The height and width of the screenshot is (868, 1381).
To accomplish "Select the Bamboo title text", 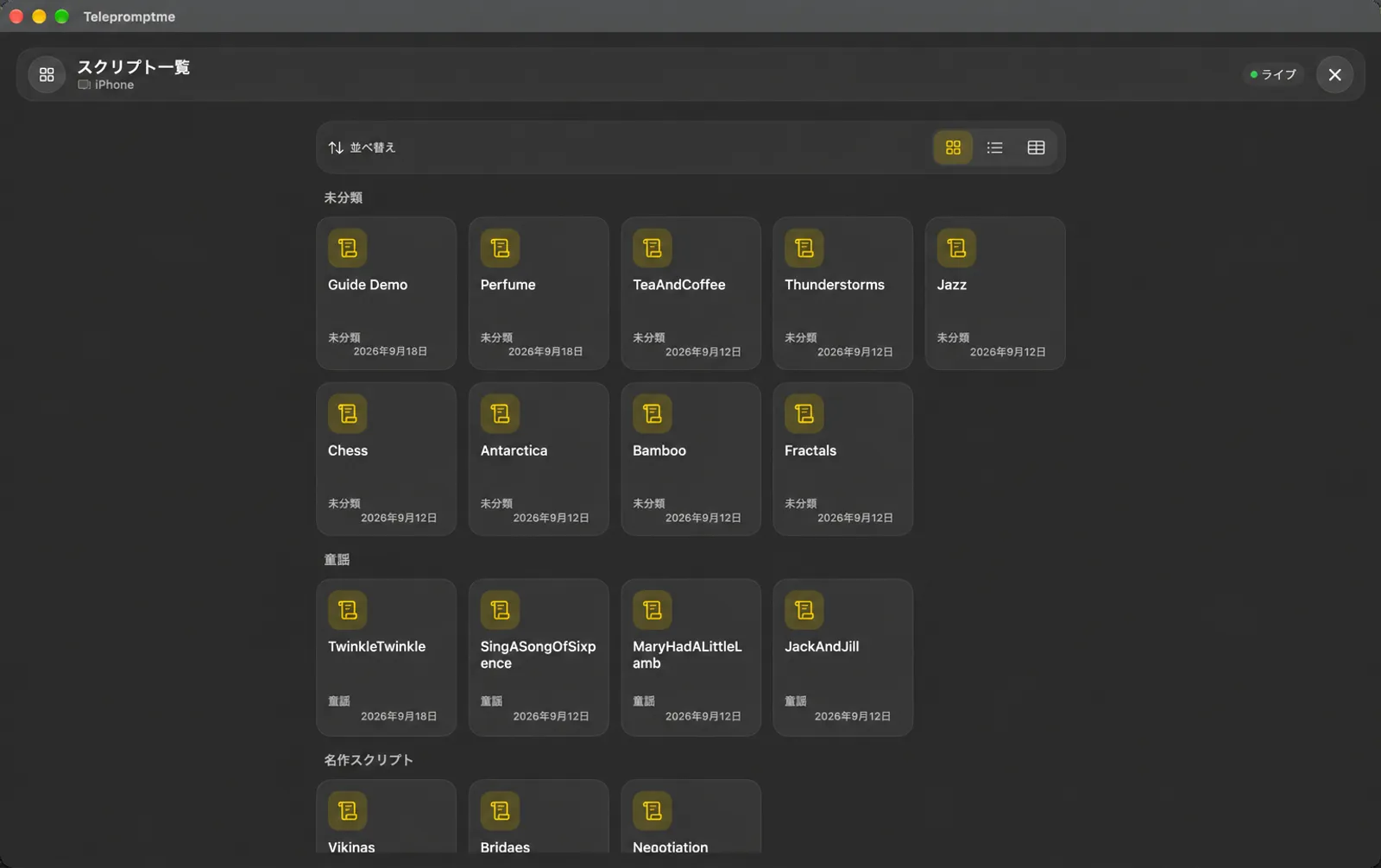I will point(659,450).
